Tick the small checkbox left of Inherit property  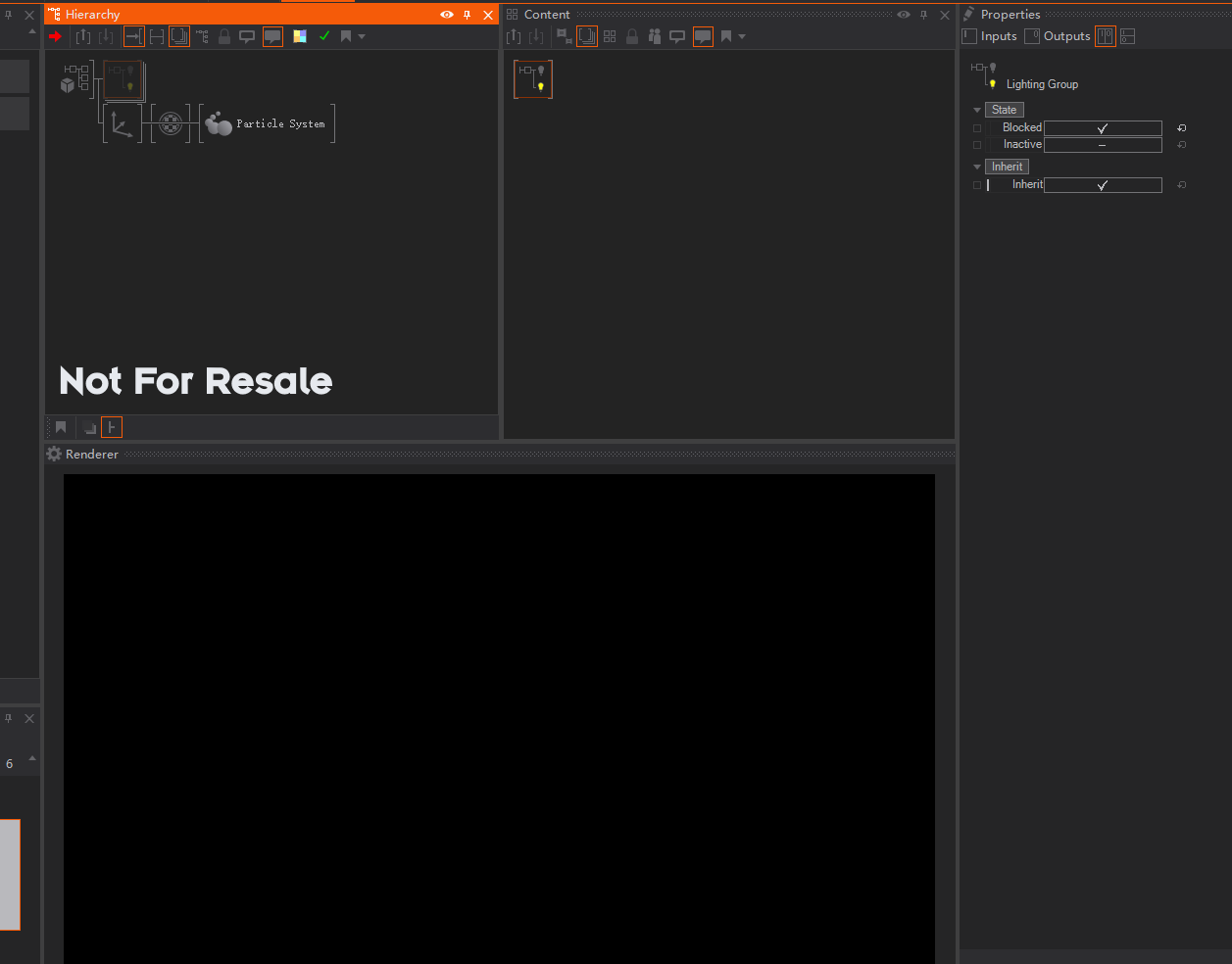tap(977, 185)
